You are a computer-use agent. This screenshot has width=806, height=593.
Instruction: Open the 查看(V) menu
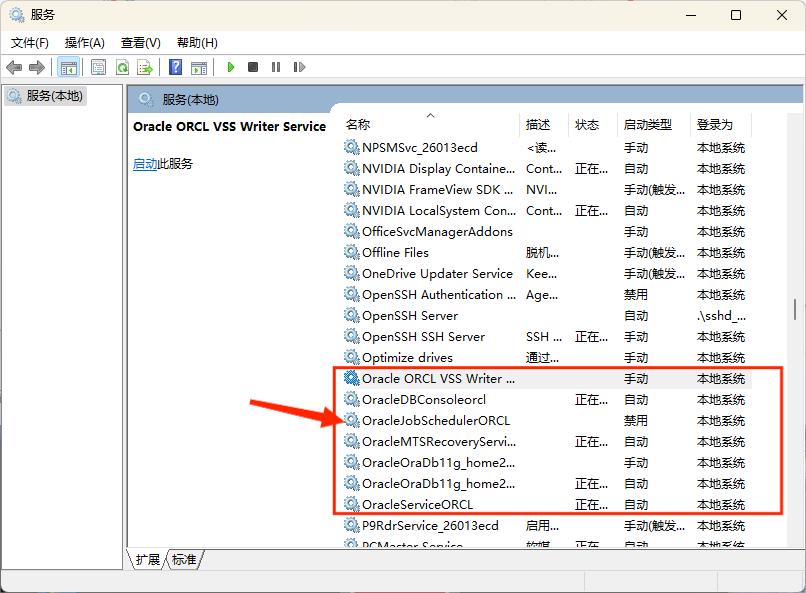pos(140,43)
